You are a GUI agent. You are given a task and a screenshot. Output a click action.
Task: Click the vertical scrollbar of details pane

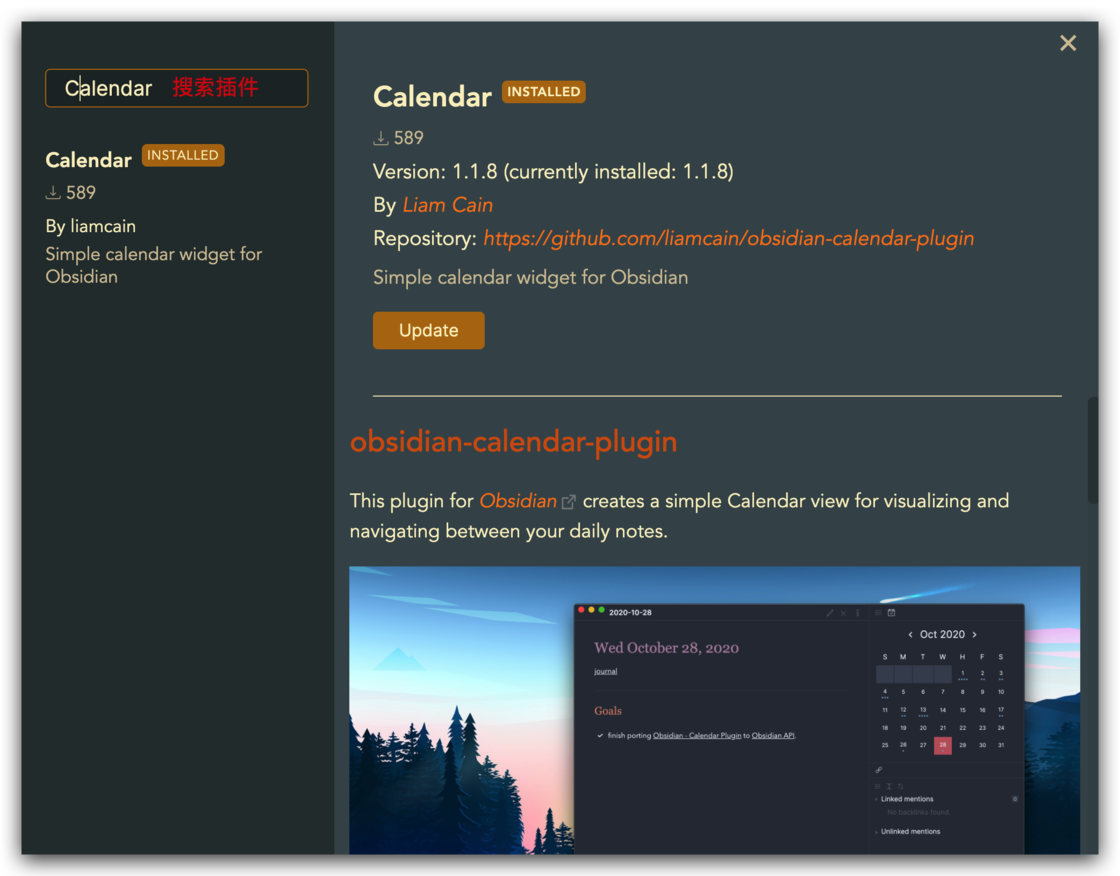[x=1092, y=450]
